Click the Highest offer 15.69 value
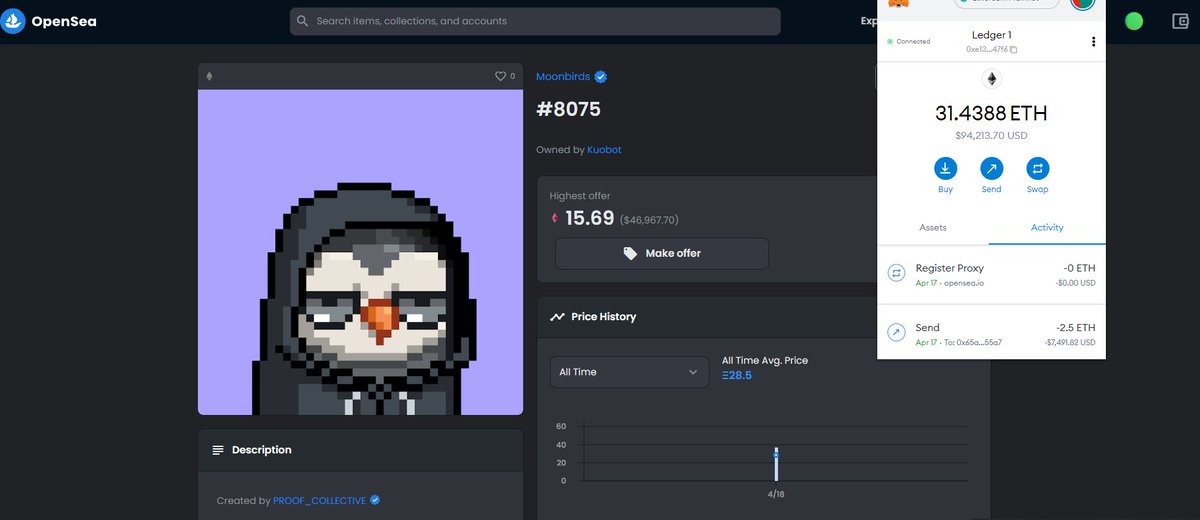Image resolution: width=1200 pixels, height=520 pixels. [589, 218]
